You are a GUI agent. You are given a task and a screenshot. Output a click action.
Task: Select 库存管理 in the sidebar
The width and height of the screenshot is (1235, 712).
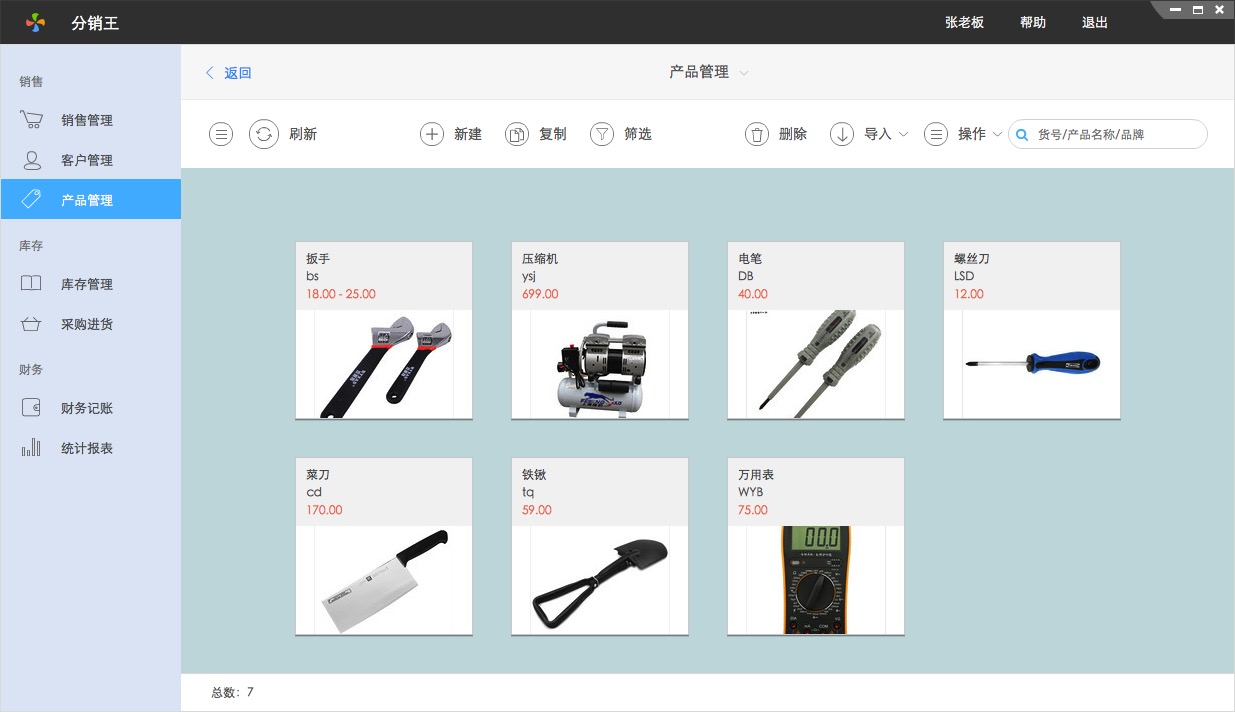click(x=87, y=284)
